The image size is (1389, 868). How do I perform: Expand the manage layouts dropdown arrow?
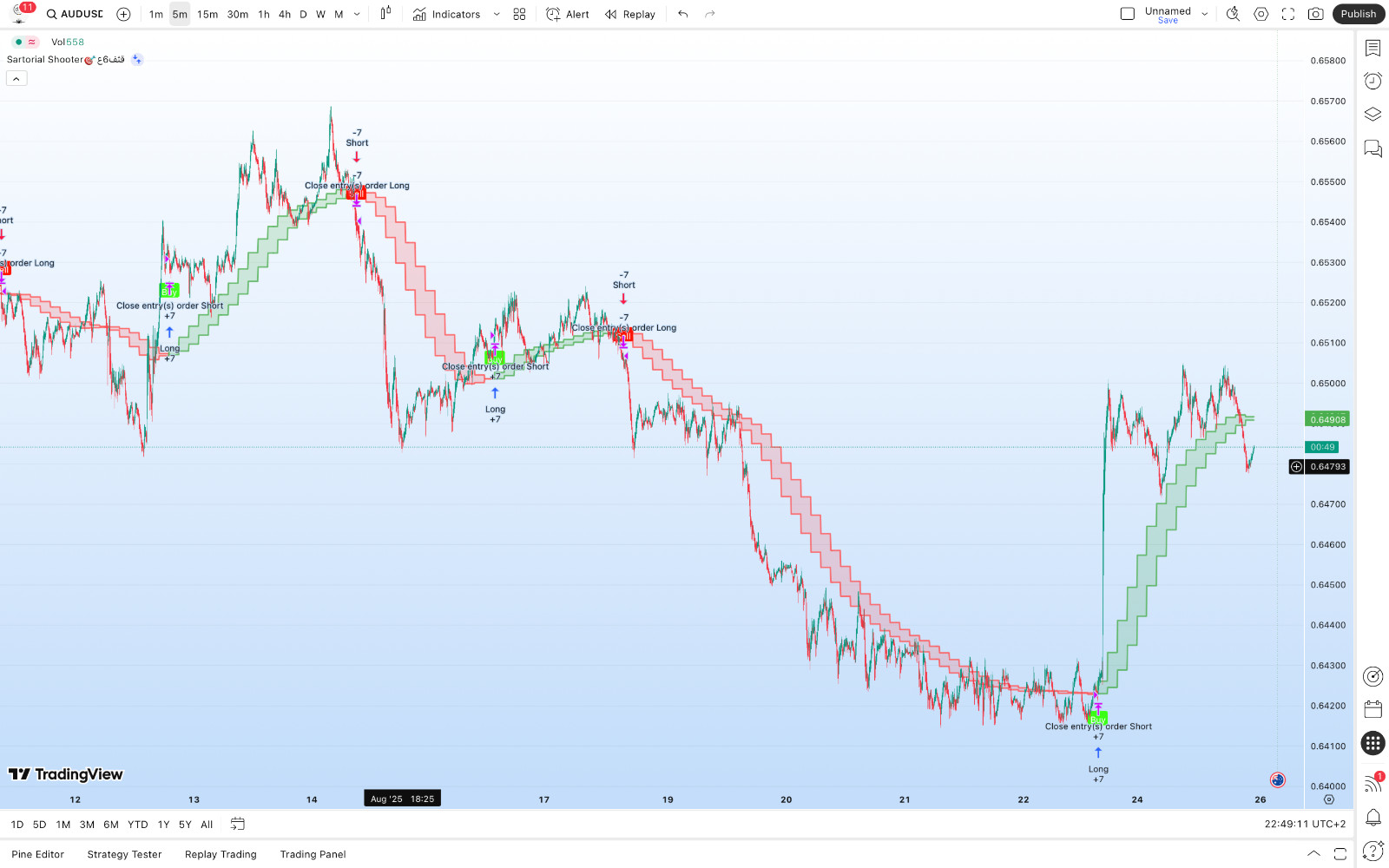[x=1205, y=14]
